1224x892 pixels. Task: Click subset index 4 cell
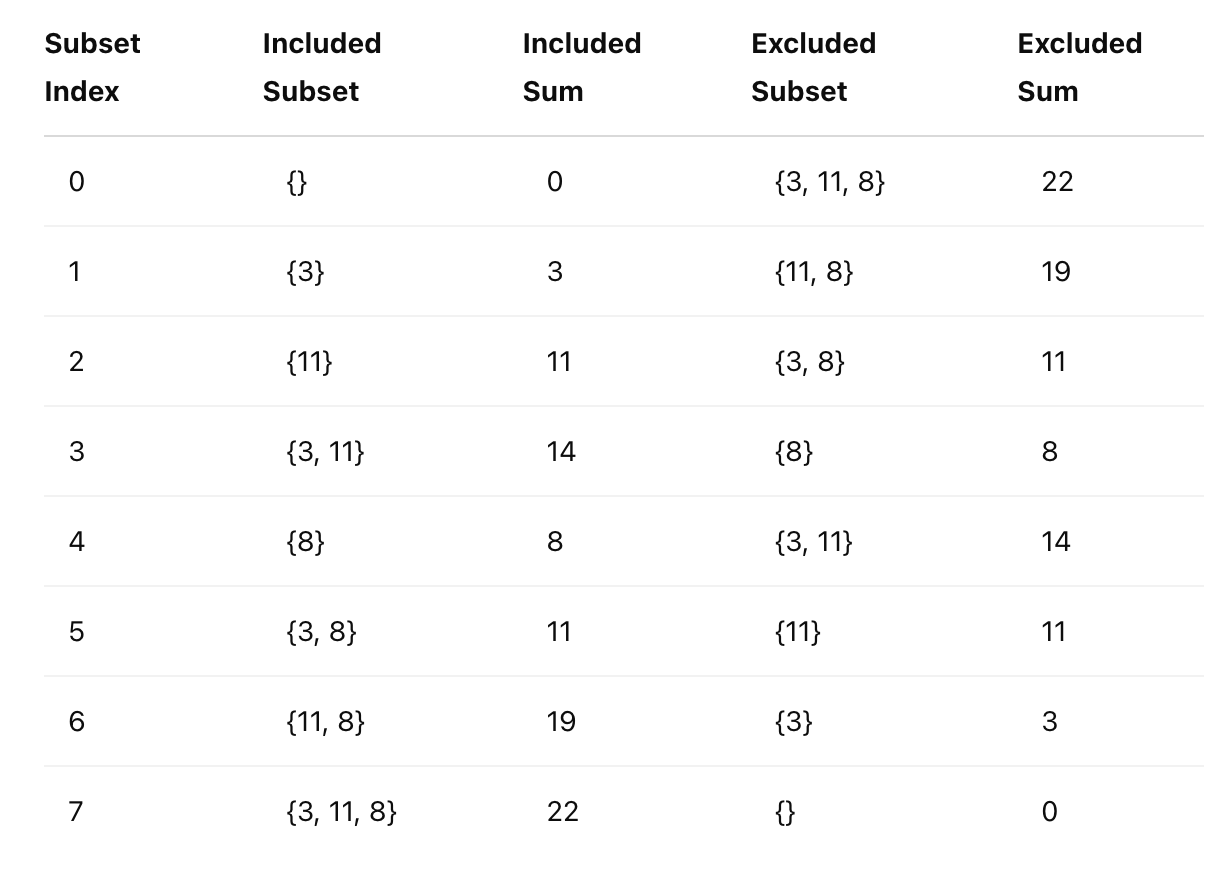click(x=77, y=542)
